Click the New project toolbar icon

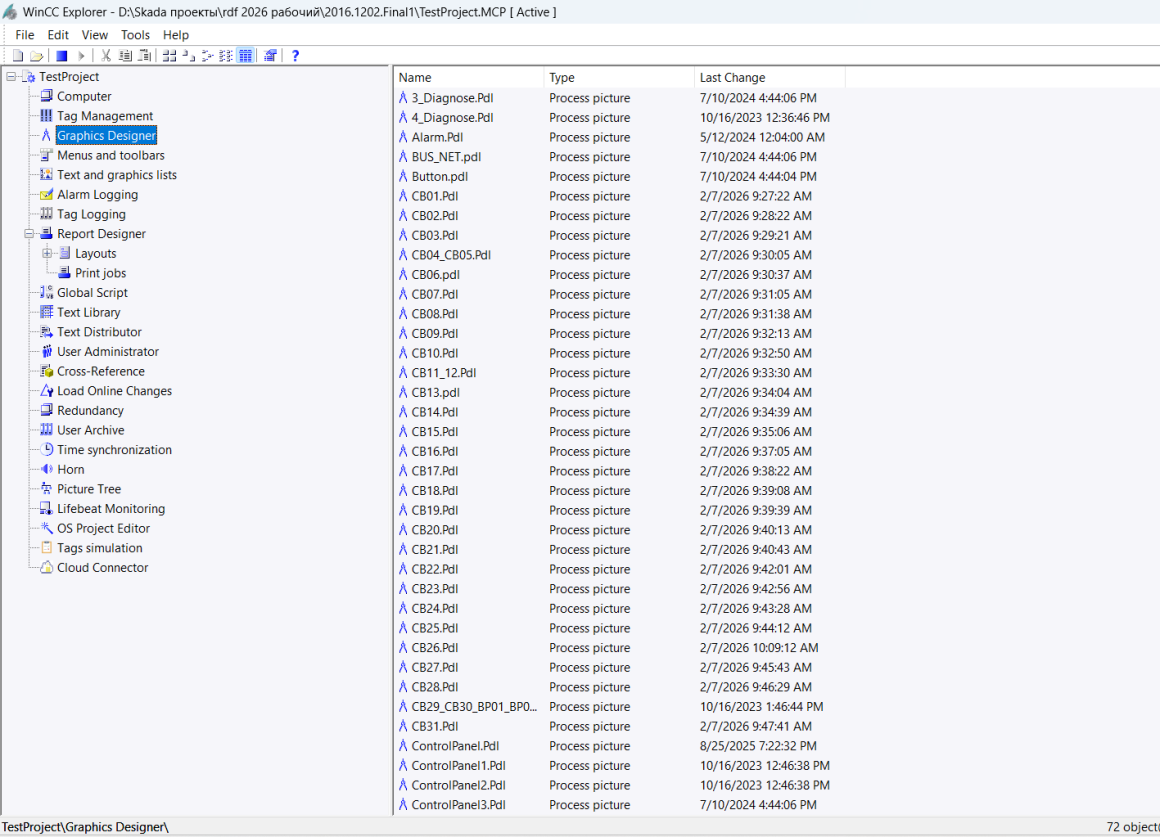tap(18, 56)
